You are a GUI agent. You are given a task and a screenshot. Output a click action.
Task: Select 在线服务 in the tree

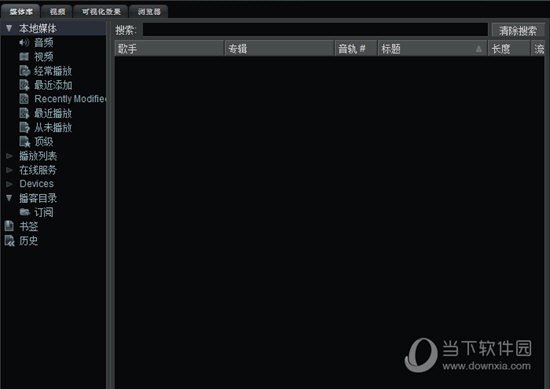(38, 170)
